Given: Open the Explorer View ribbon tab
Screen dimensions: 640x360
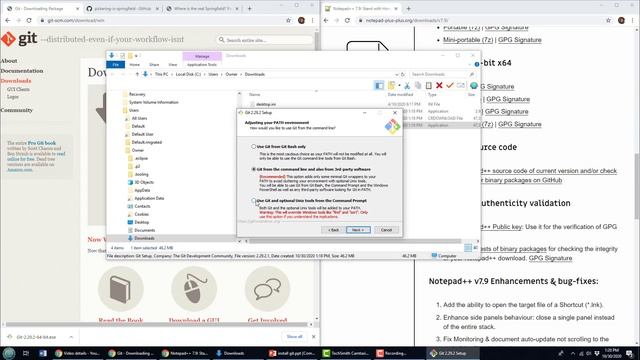Looking at the screenshot, I should (173, 64).
